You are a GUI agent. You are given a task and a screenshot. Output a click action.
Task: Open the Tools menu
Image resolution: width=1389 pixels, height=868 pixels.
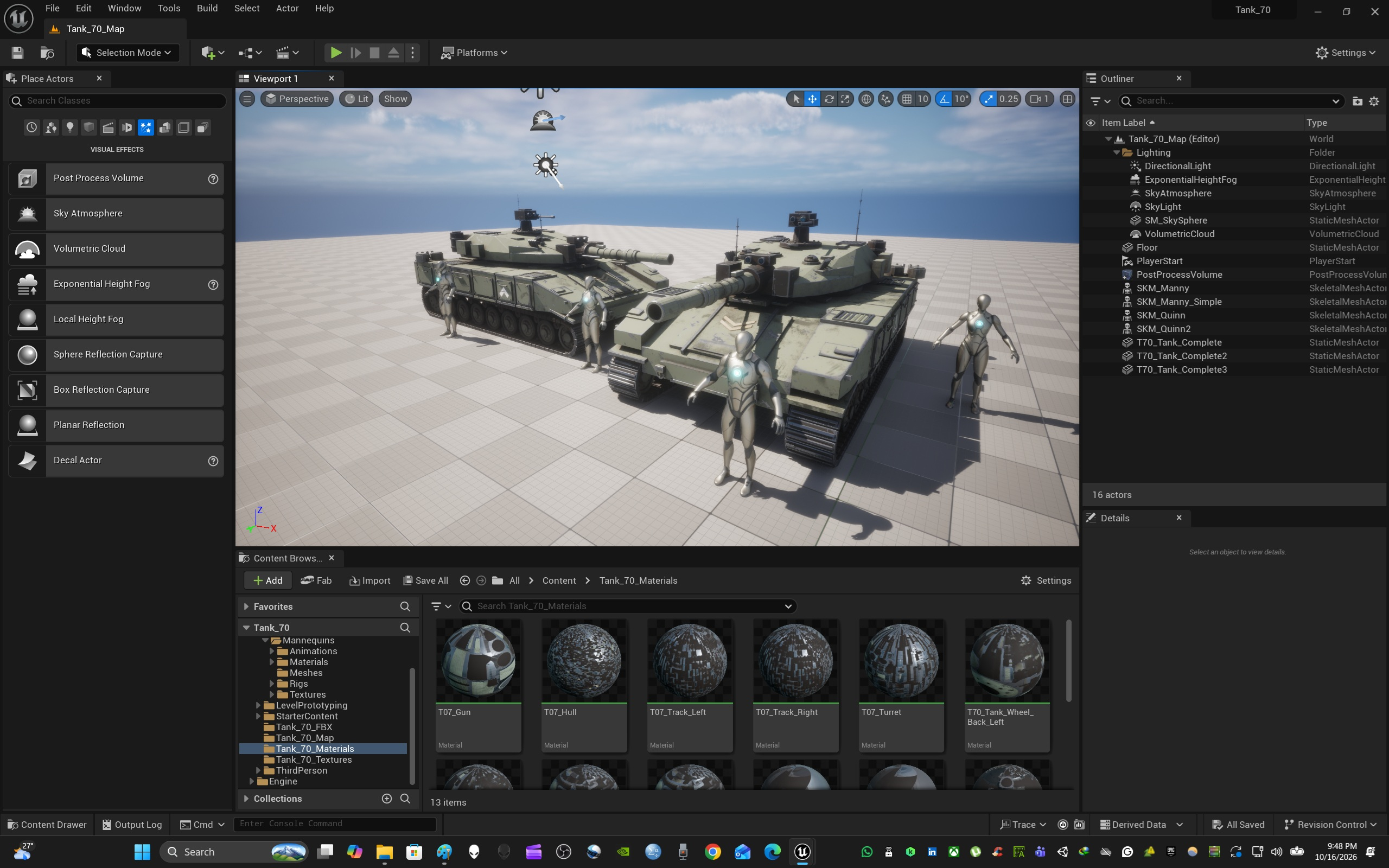point(169,8)
